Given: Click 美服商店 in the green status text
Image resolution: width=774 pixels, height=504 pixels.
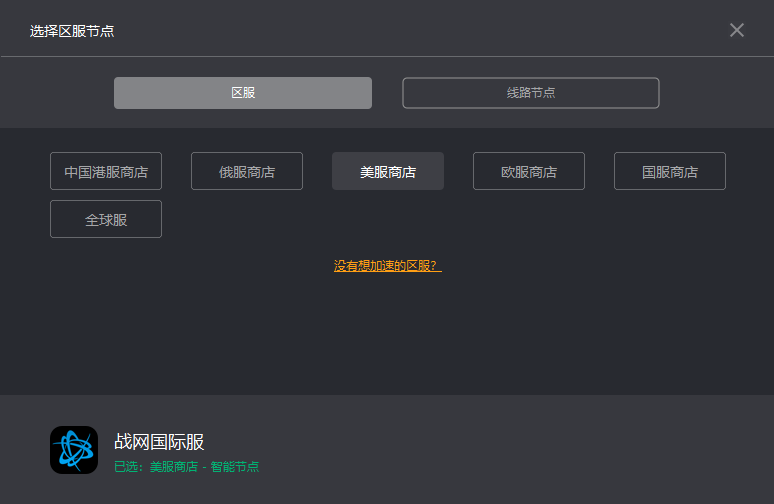Looking at the screenshot, I should (x=174, y=467).
